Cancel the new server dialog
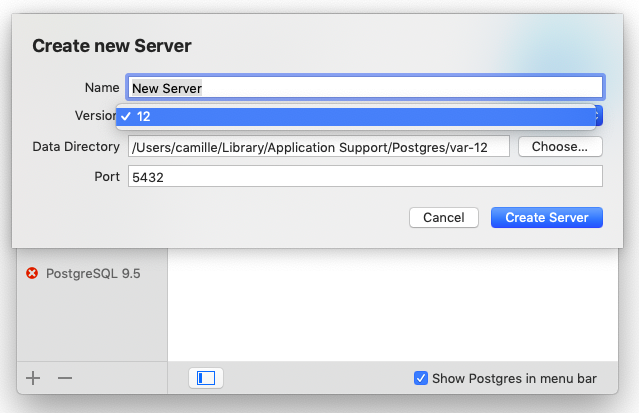 click(443, 217)
